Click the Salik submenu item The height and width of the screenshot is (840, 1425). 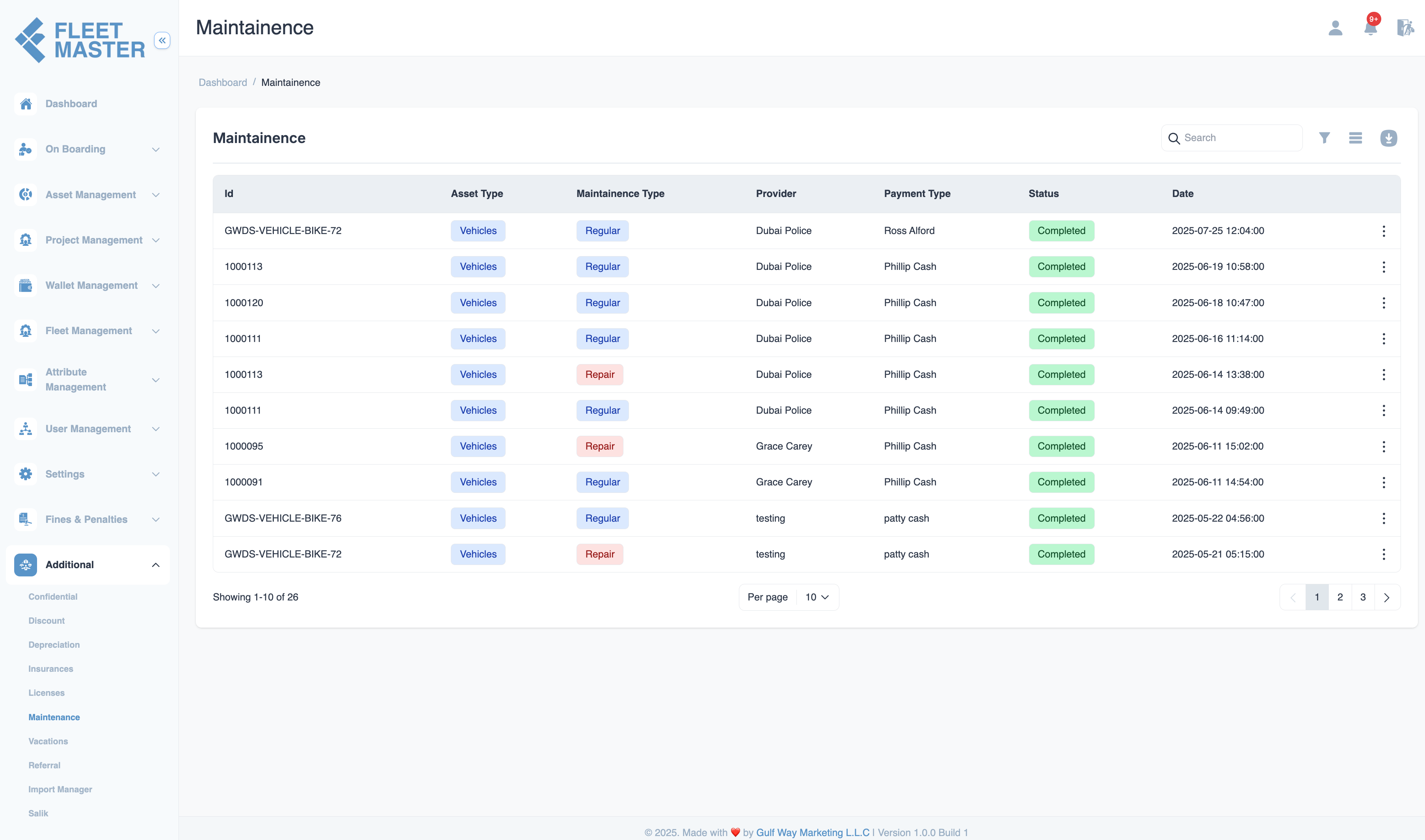[38, 813]
